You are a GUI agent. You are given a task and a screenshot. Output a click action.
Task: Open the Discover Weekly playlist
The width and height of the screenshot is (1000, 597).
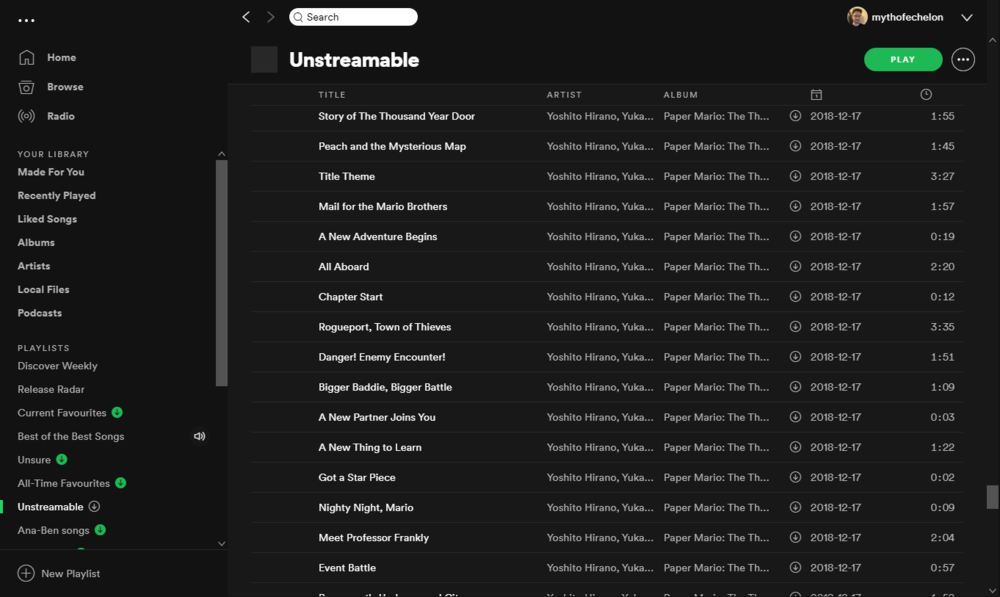(57, 366)
